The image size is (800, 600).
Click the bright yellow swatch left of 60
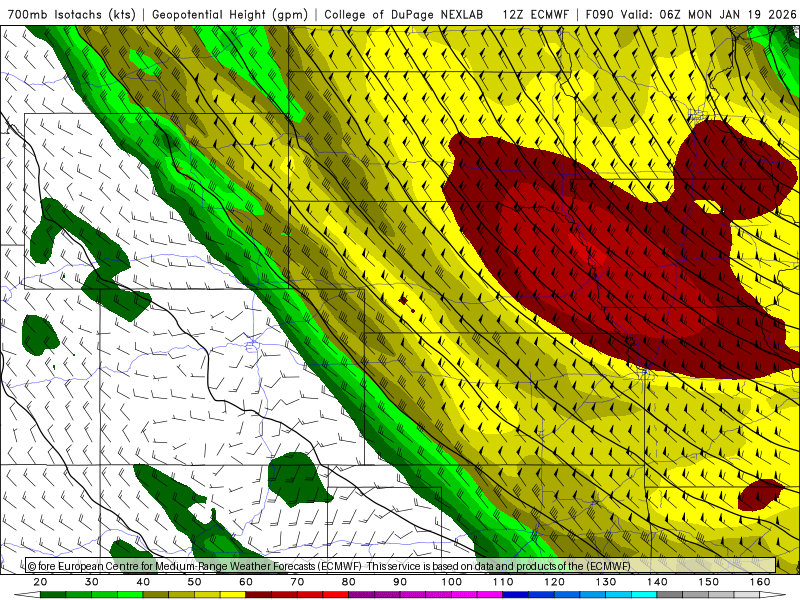(233, 595)
